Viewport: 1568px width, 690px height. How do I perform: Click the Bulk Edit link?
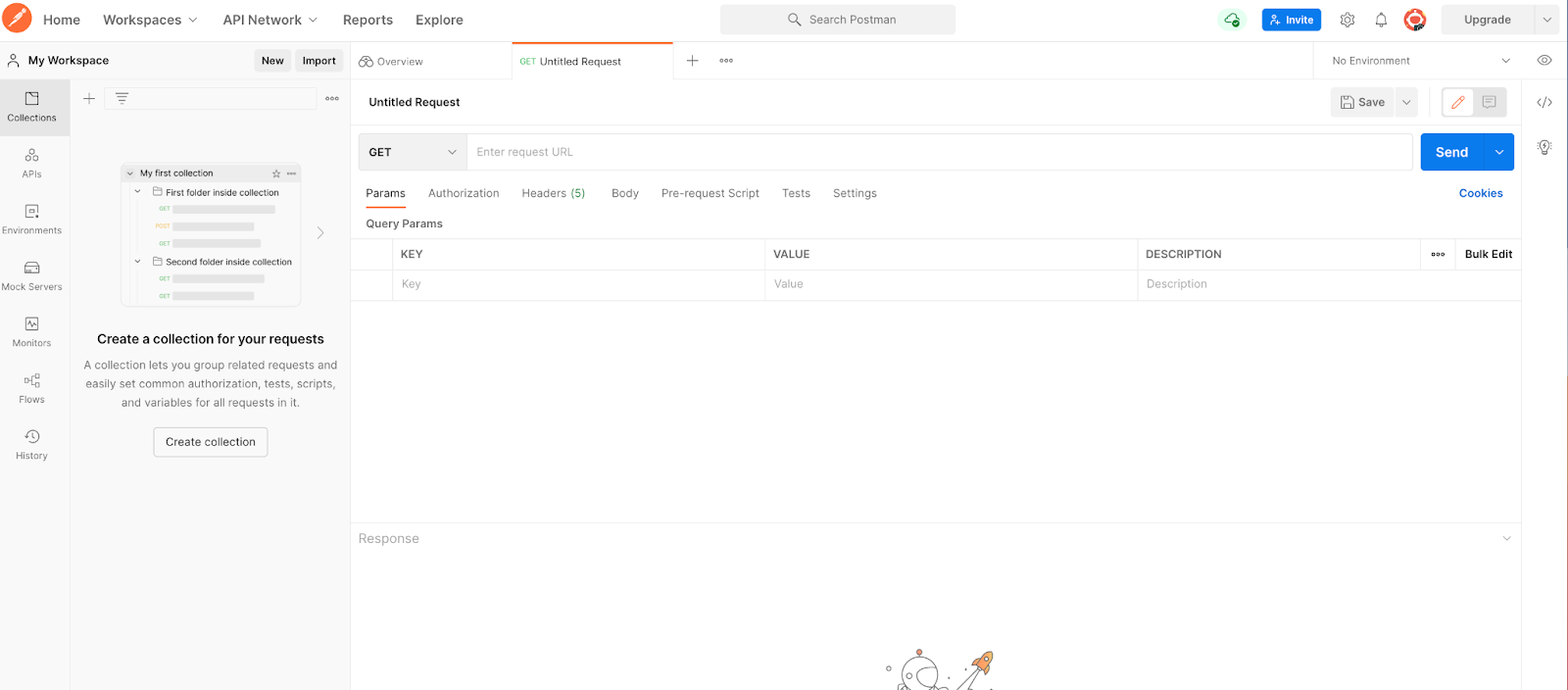(x=1489, y=254)
